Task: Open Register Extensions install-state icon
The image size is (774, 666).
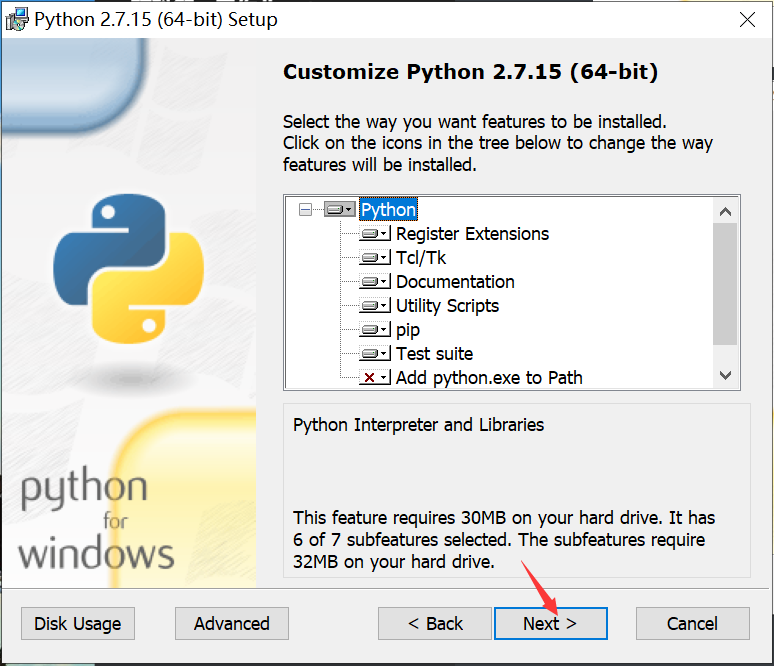Action: point(375,234)
